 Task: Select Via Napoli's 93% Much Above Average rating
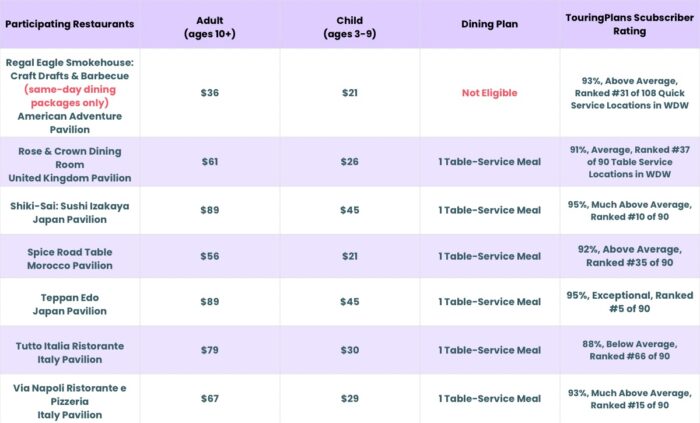(x=630, y=398)
